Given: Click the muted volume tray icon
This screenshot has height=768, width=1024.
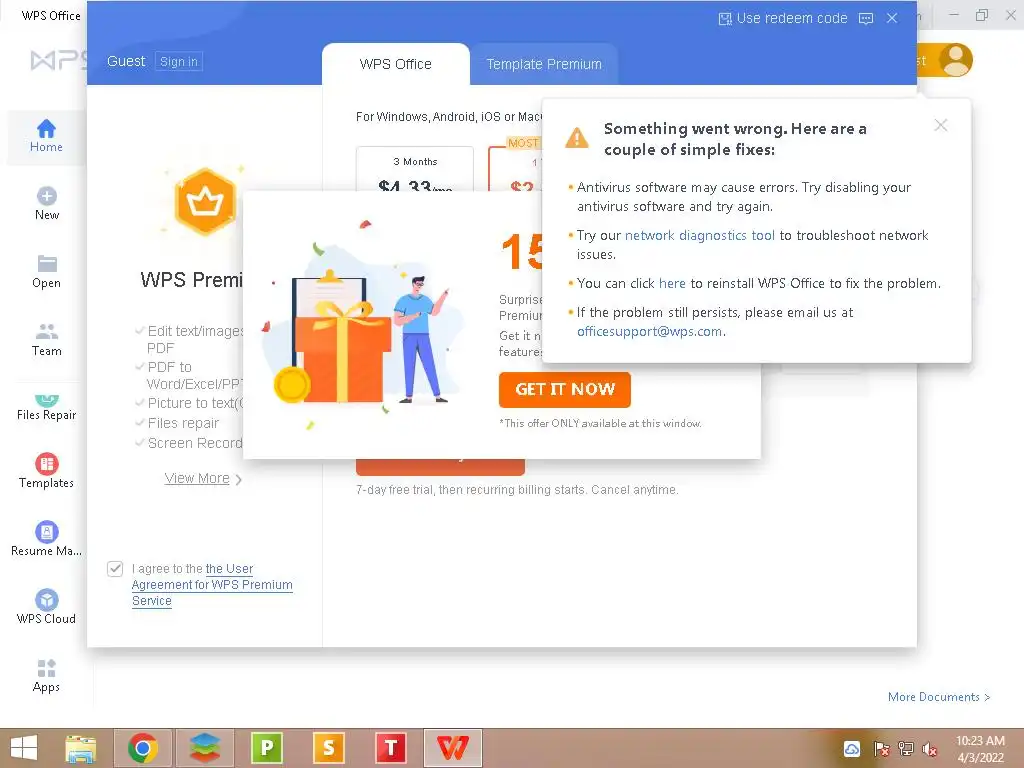Looking at the screenshot, I should pyautogui.click(x=930, y=749).
